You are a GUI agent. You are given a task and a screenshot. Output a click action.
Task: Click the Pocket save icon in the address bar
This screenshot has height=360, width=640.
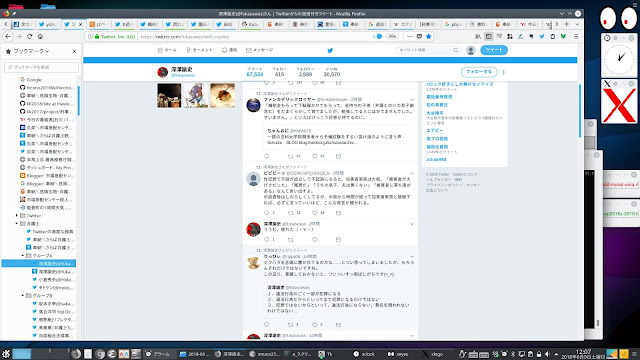click(x=419, y=36)
